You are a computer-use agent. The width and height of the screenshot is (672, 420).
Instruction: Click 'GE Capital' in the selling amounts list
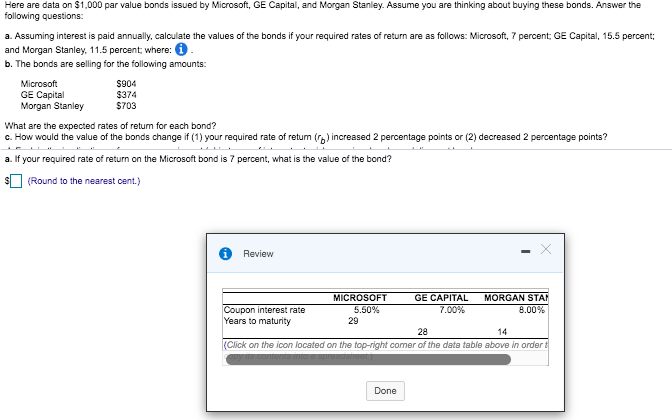click(x=42, y=95)
